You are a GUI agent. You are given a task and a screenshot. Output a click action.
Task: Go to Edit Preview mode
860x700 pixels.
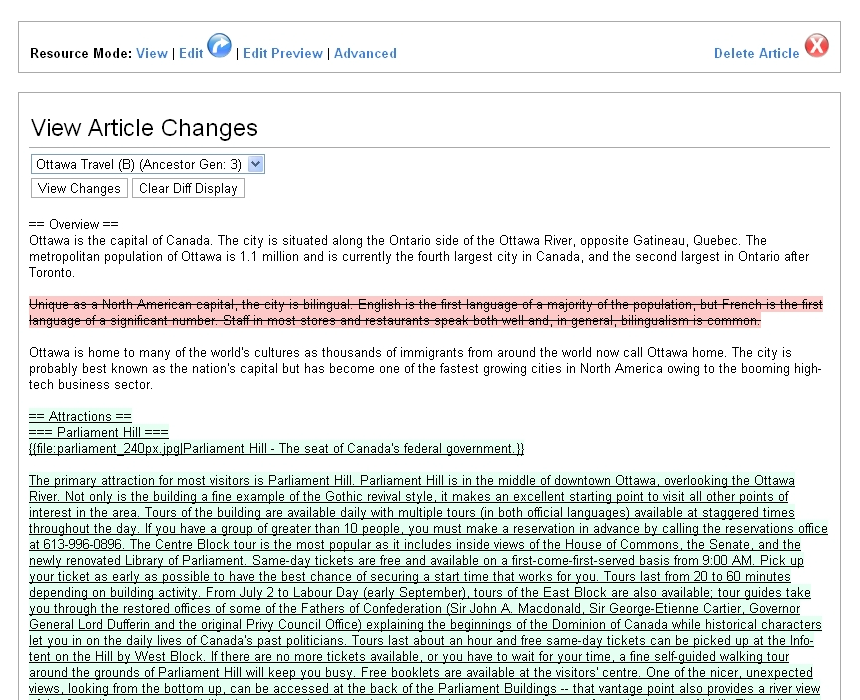coord(283,53)
